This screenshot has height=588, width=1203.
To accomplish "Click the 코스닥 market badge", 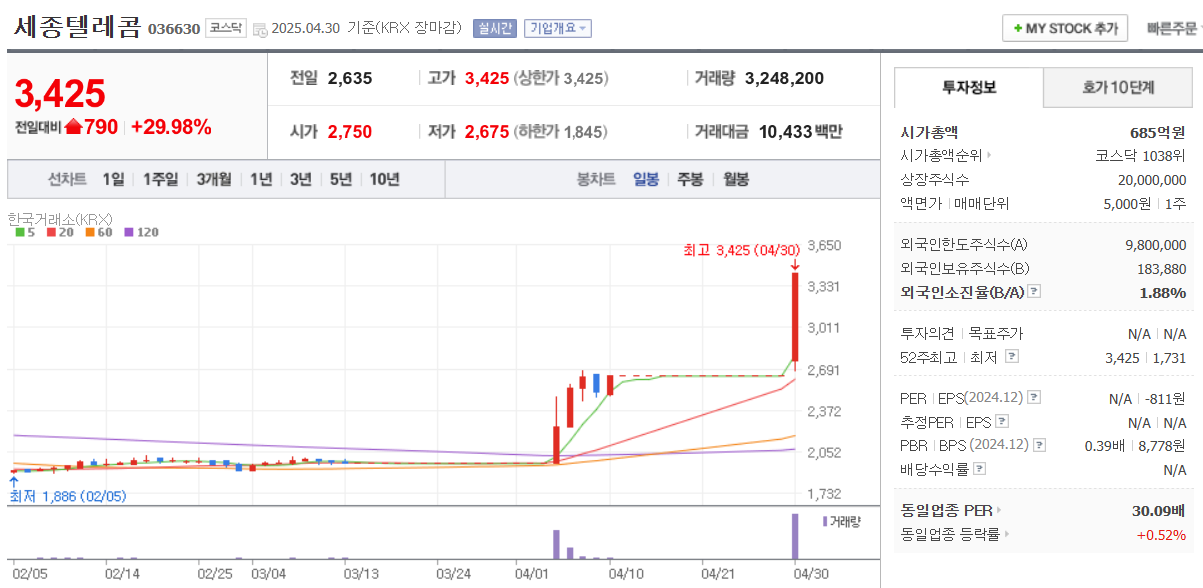I will (x=225, y=29).
